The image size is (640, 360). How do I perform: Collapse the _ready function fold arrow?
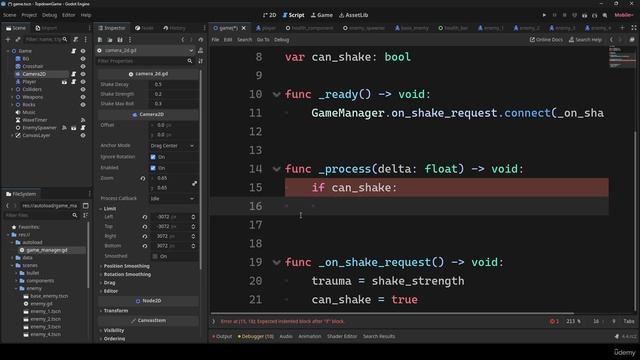(276, 95)
